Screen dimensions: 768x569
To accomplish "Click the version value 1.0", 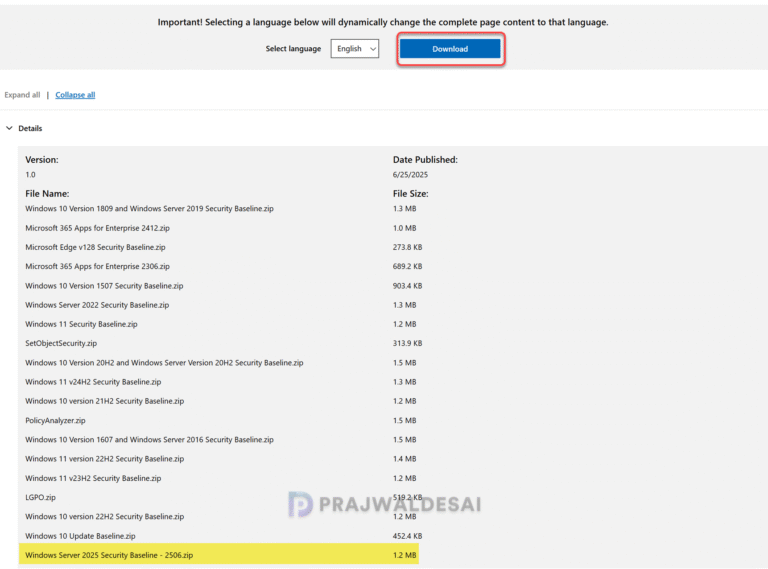I will click(30, 175).
